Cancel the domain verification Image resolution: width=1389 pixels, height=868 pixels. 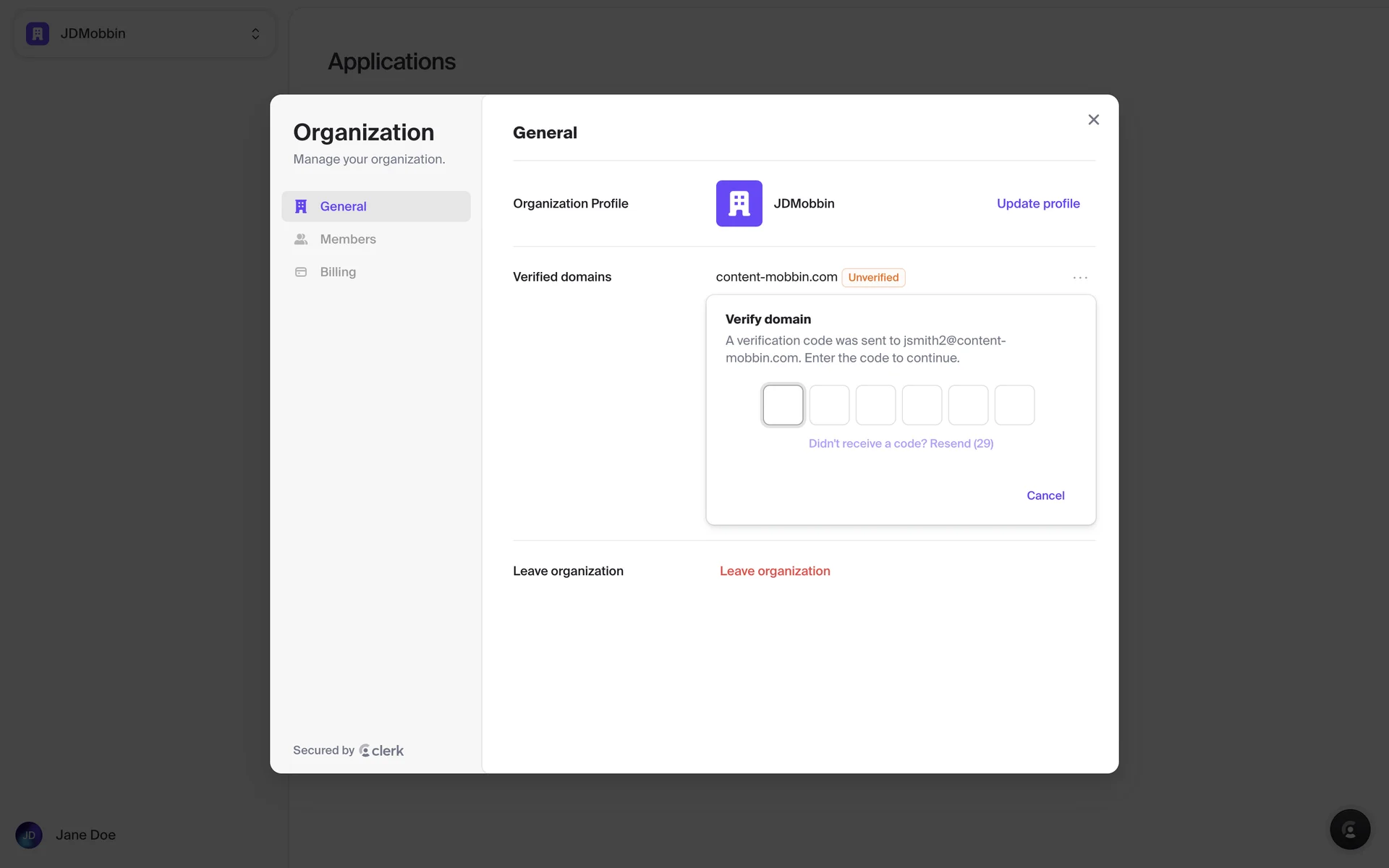[x=1045, y=495]
